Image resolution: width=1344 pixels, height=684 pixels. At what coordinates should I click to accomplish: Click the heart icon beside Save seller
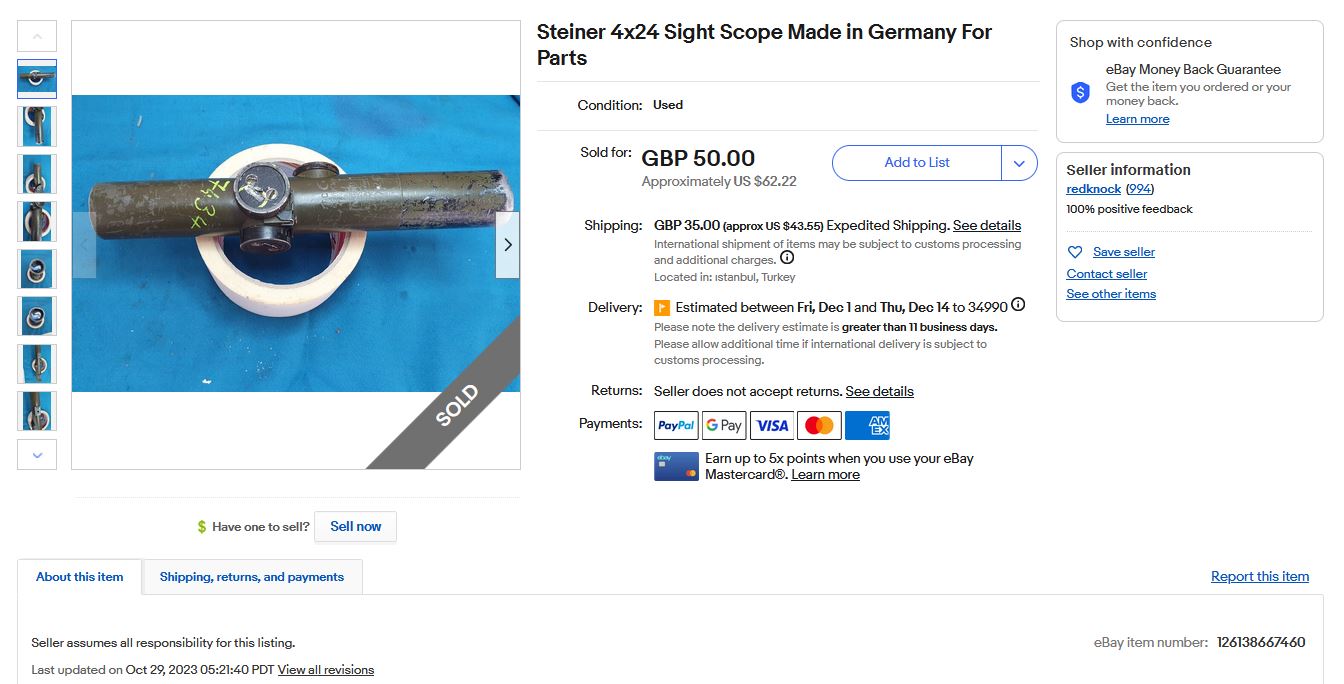tap(1075, 252)
